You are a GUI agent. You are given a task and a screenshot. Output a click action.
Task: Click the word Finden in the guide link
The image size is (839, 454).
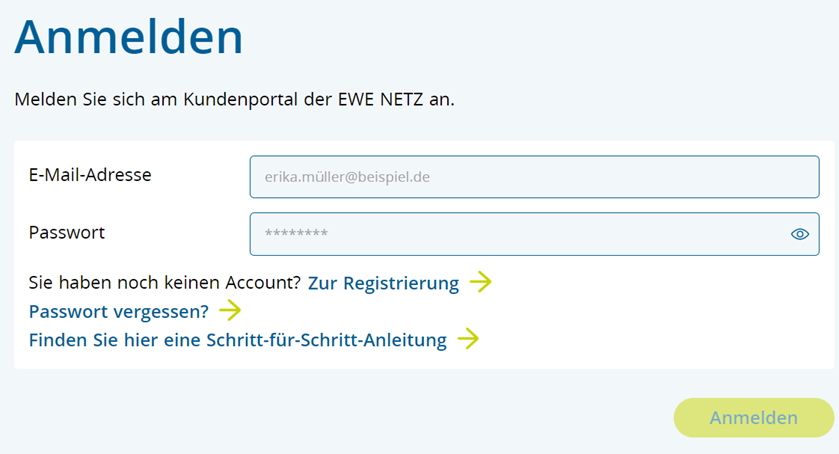click(58, 339)
